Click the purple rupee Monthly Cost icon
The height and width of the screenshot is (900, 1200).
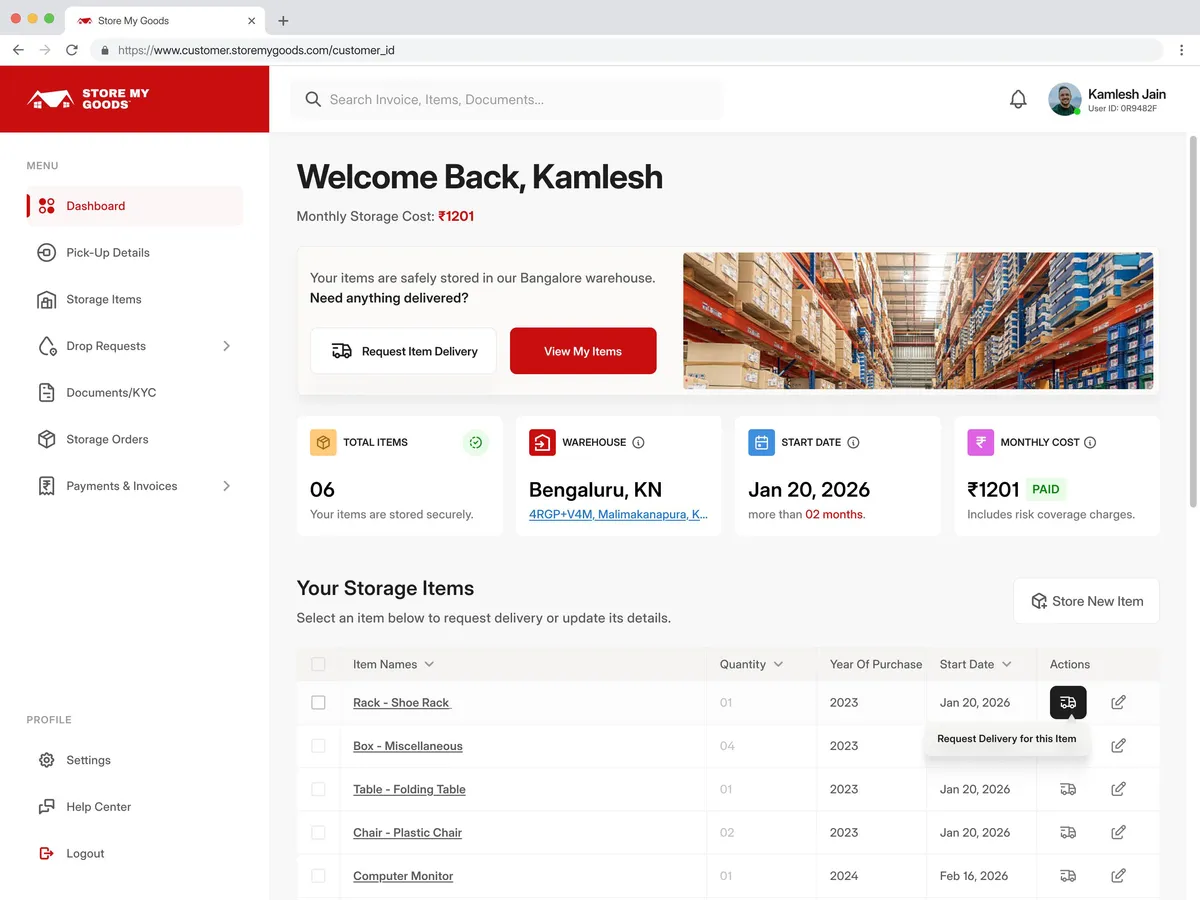[981, 442]
